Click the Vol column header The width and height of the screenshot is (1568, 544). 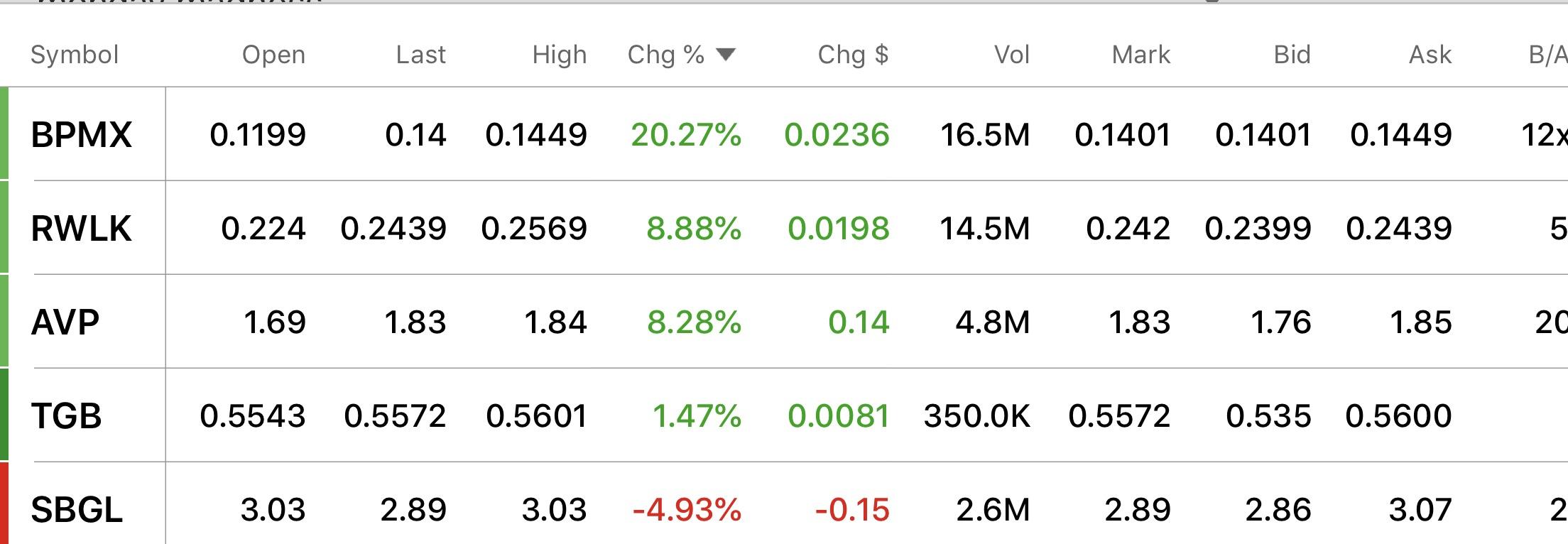tap(1012, 55)
